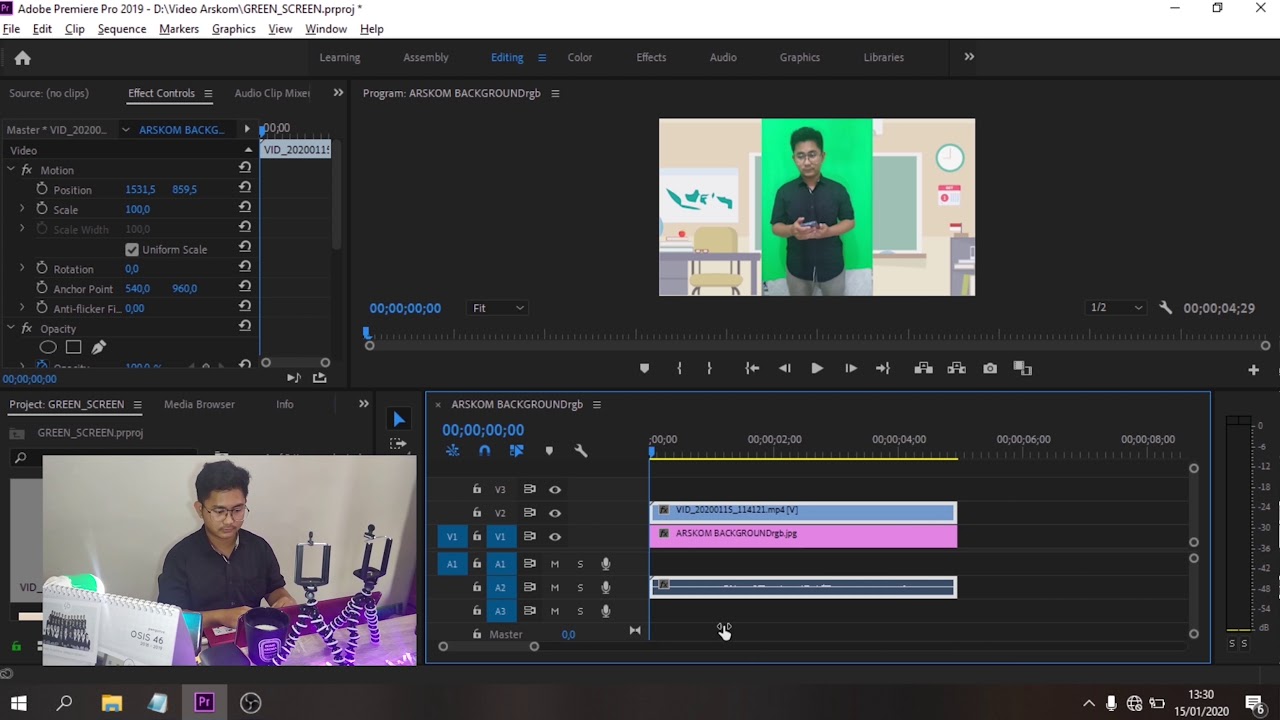Open the Media Browser tab
Screen dimensions: 1280x720
[x=199, y=404]
